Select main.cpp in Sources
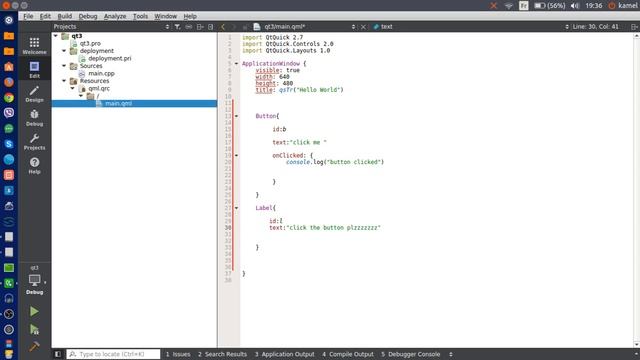 coord(101,73)
